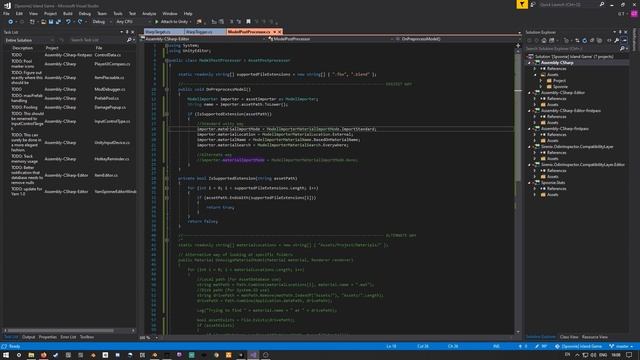This screenshot has width=640, height=360.
Task: Open the Tools menu
Action: point(118,13)
